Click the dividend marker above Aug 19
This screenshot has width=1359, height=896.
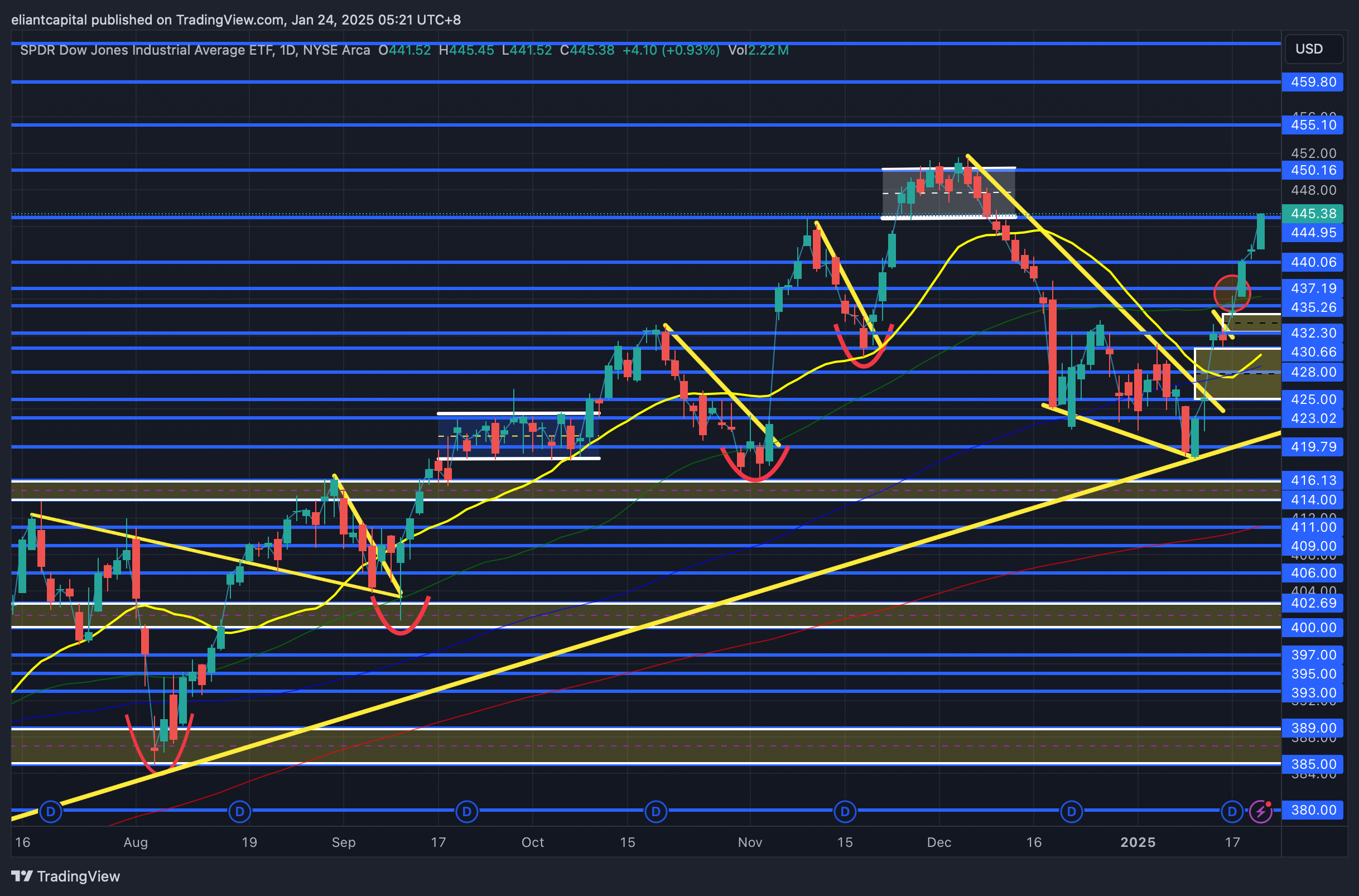coord(240,811)
